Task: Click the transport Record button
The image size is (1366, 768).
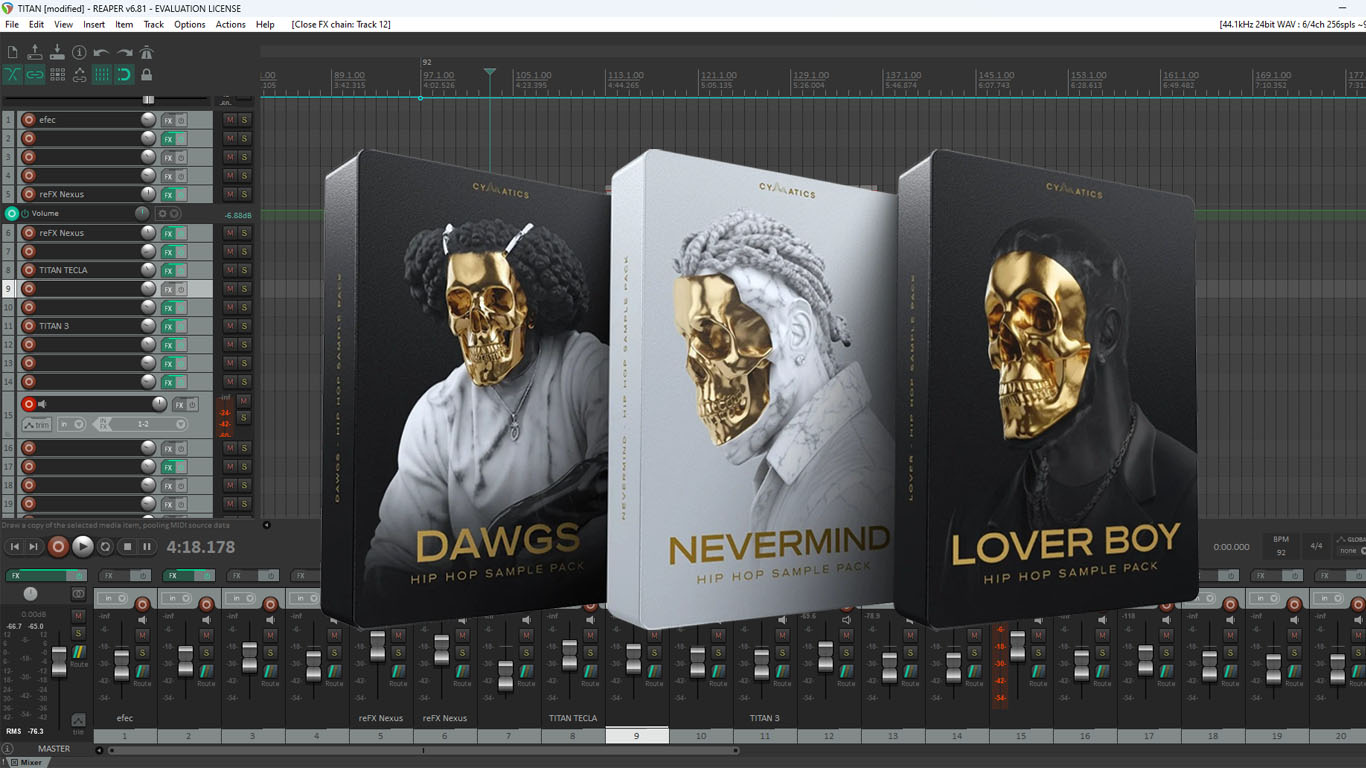Action: coord(59,546)
